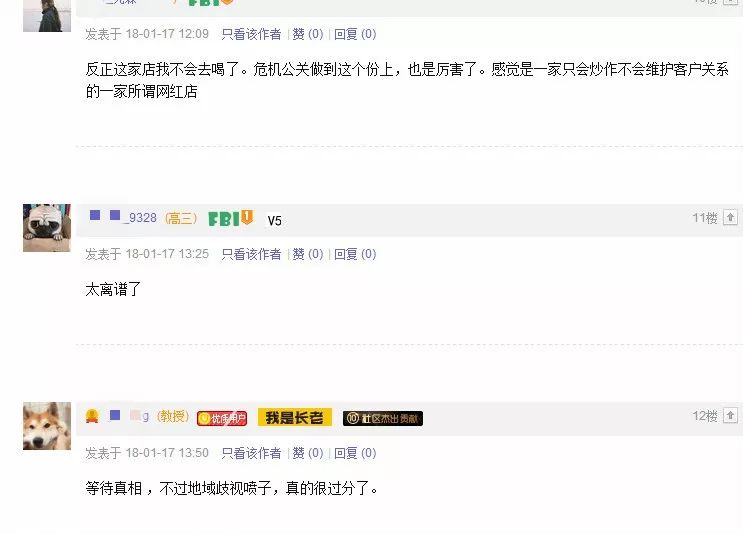Click the 11楼 scroll-to-top arrow icon

(730, 217)
